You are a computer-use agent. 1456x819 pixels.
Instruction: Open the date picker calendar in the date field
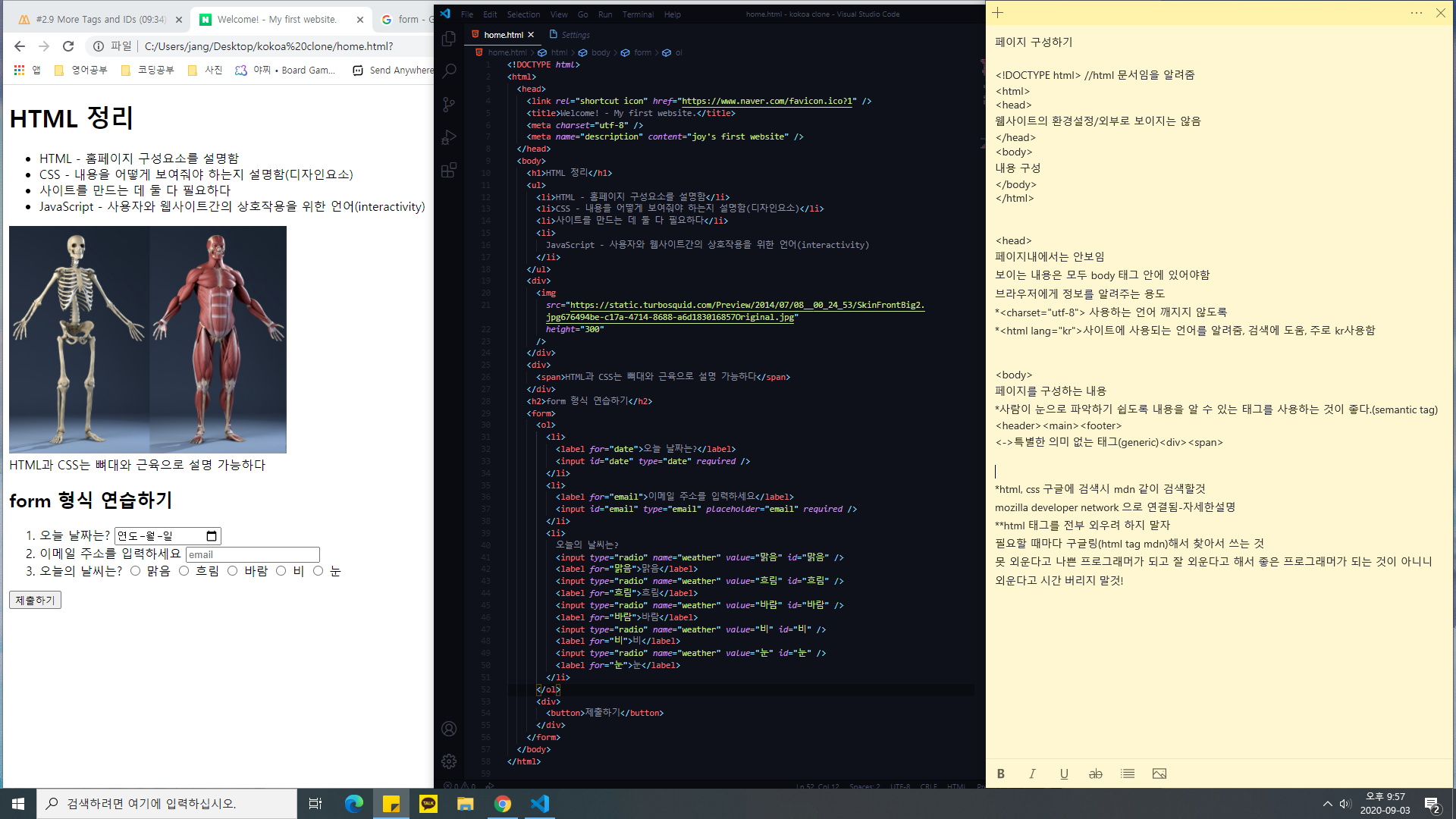212,536
